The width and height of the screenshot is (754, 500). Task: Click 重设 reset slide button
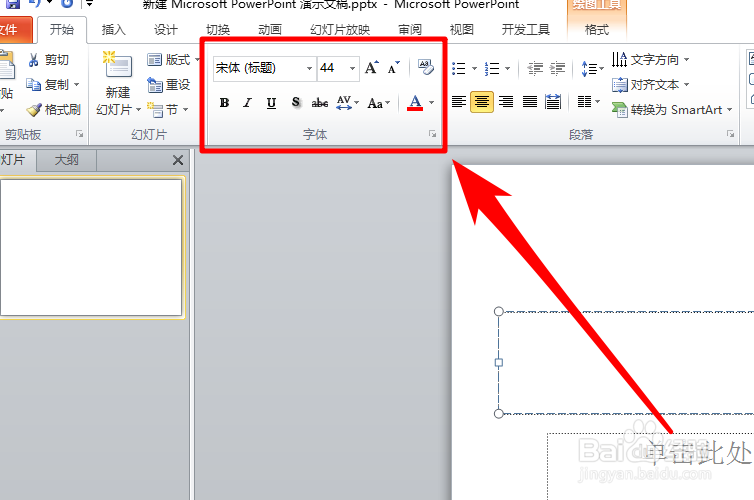pos(169,85)
